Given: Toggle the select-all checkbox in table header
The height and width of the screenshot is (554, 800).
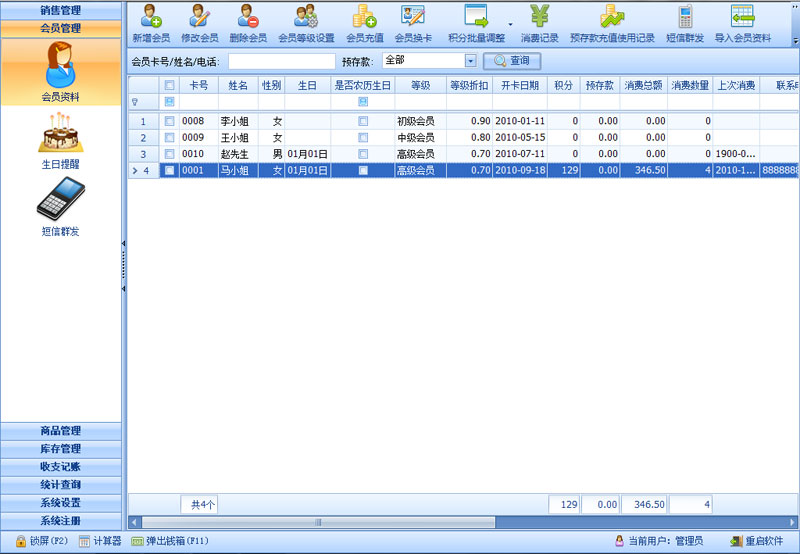Looking at the screenshot, I should pyautogui.click(x=169, y=85).
